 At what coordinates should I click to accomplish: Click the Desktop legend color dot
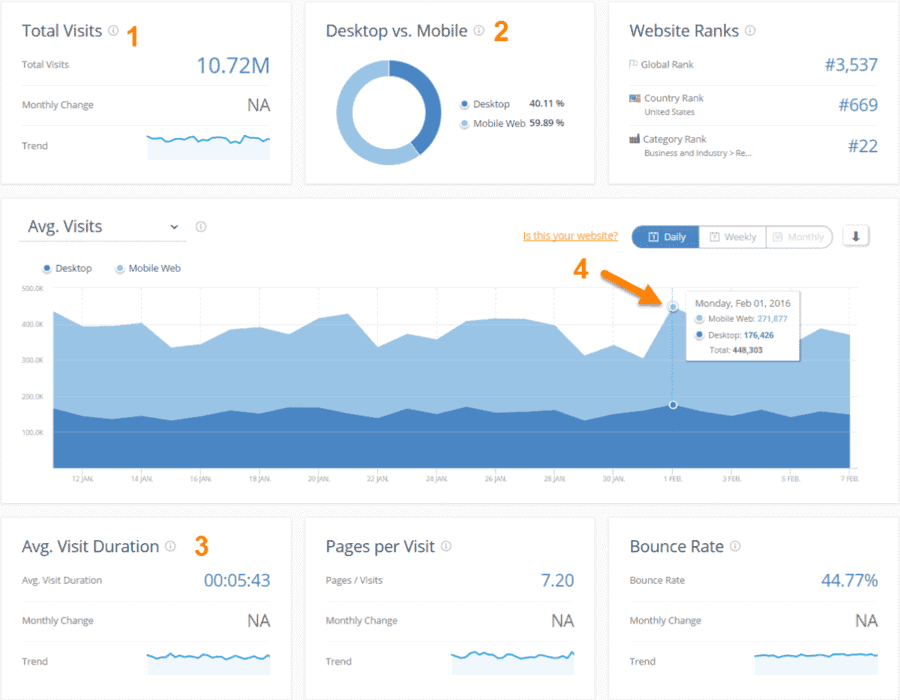click(48, 268)
